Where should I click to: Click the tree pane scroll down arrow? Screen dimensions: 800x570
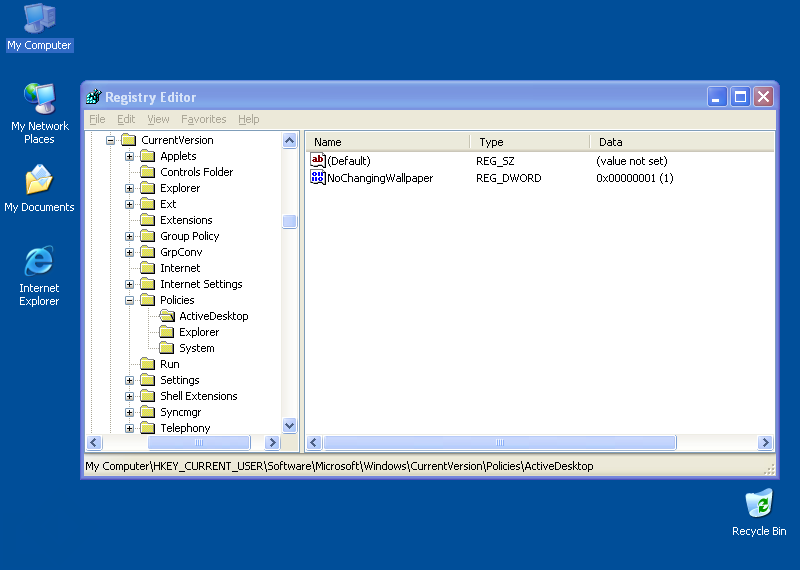(x=289, y=425)
